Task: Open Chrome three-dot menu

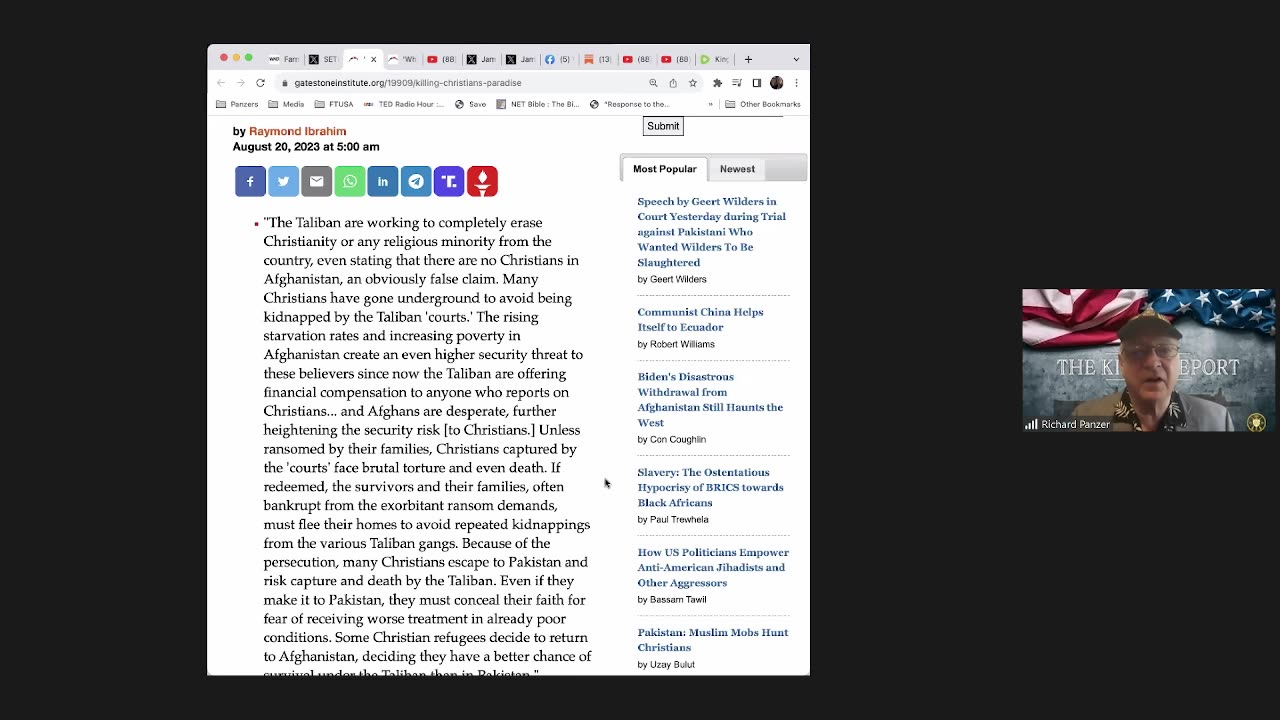Action: tap(796, 83)
